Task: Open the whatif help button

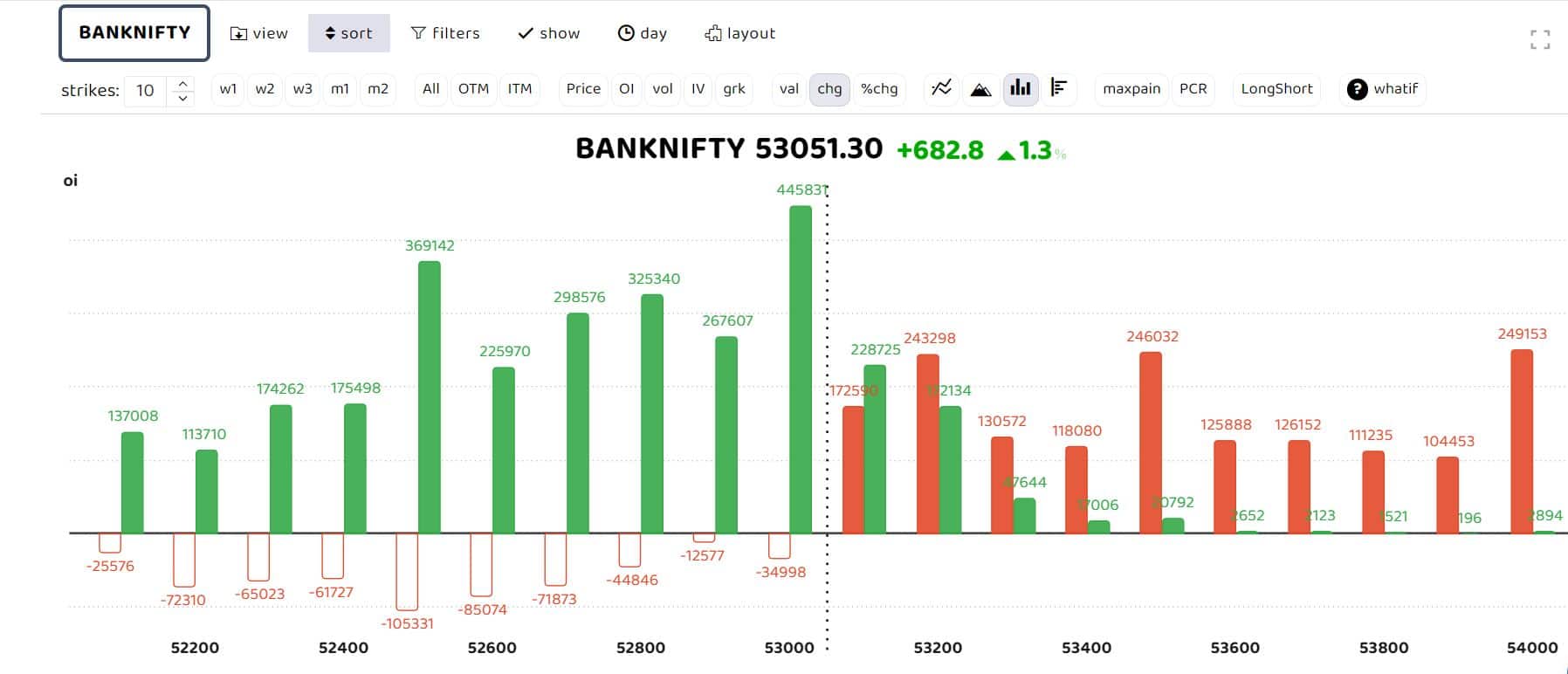Action: tap(1383, 89)
